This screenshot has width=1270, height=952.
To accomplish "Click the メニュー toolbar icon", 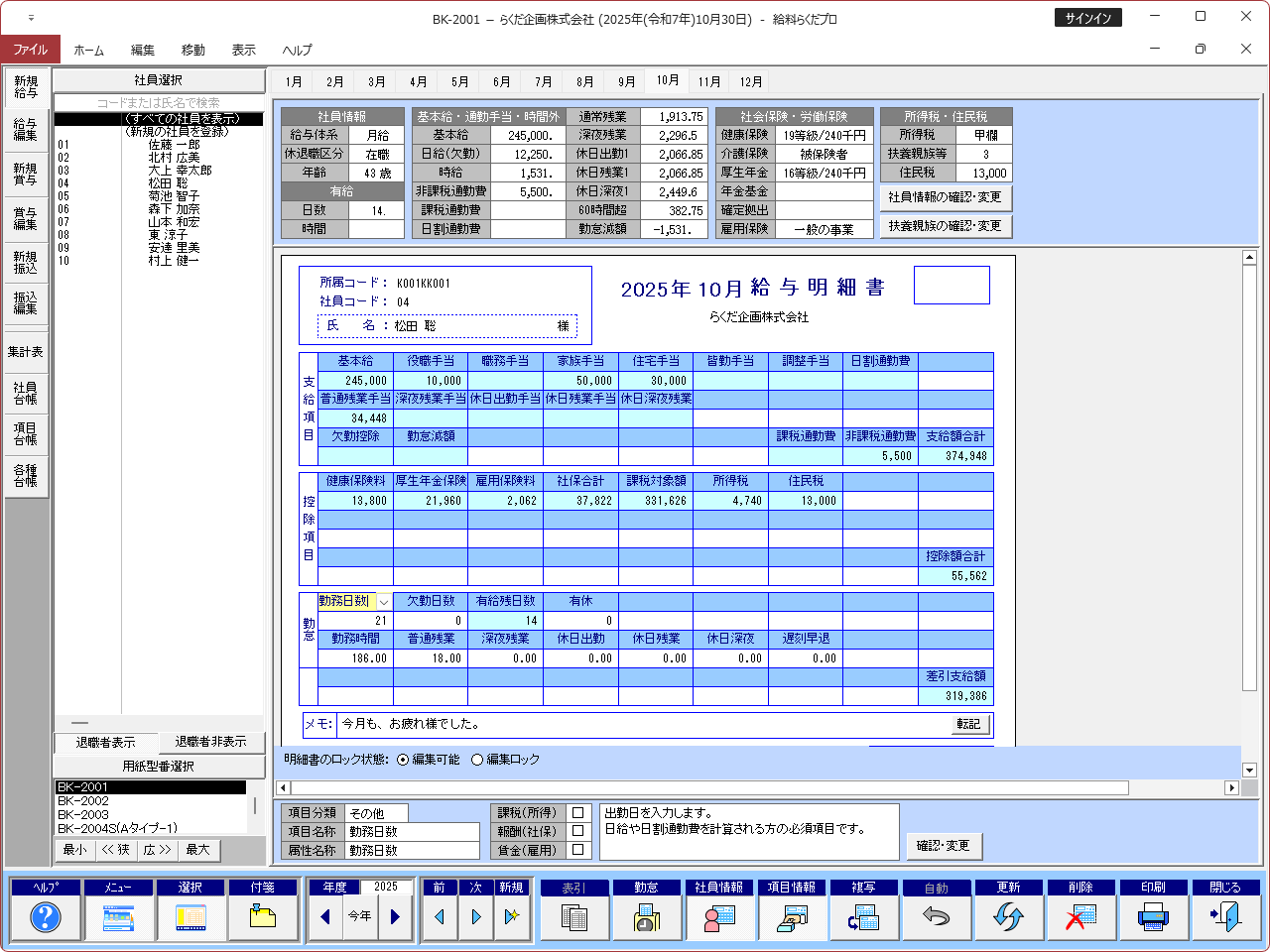I will (x=119, y=917).
